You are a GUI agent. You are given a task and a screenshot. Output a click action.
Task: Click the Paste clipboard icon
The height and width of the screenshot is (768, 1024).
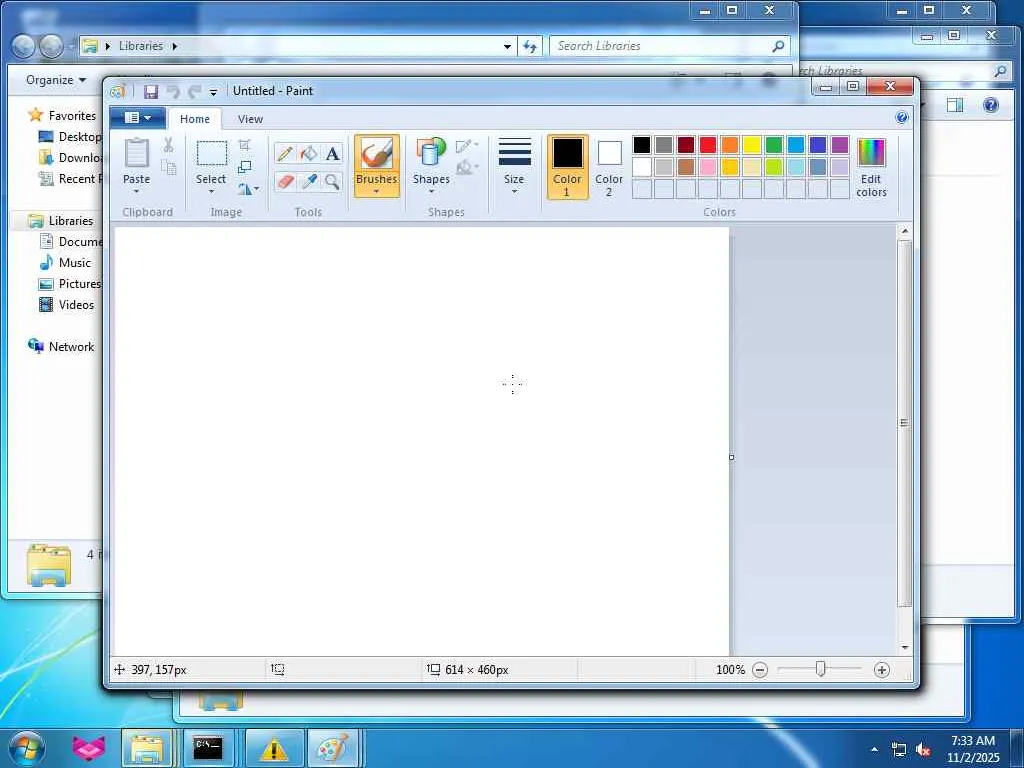pos(136,153)
